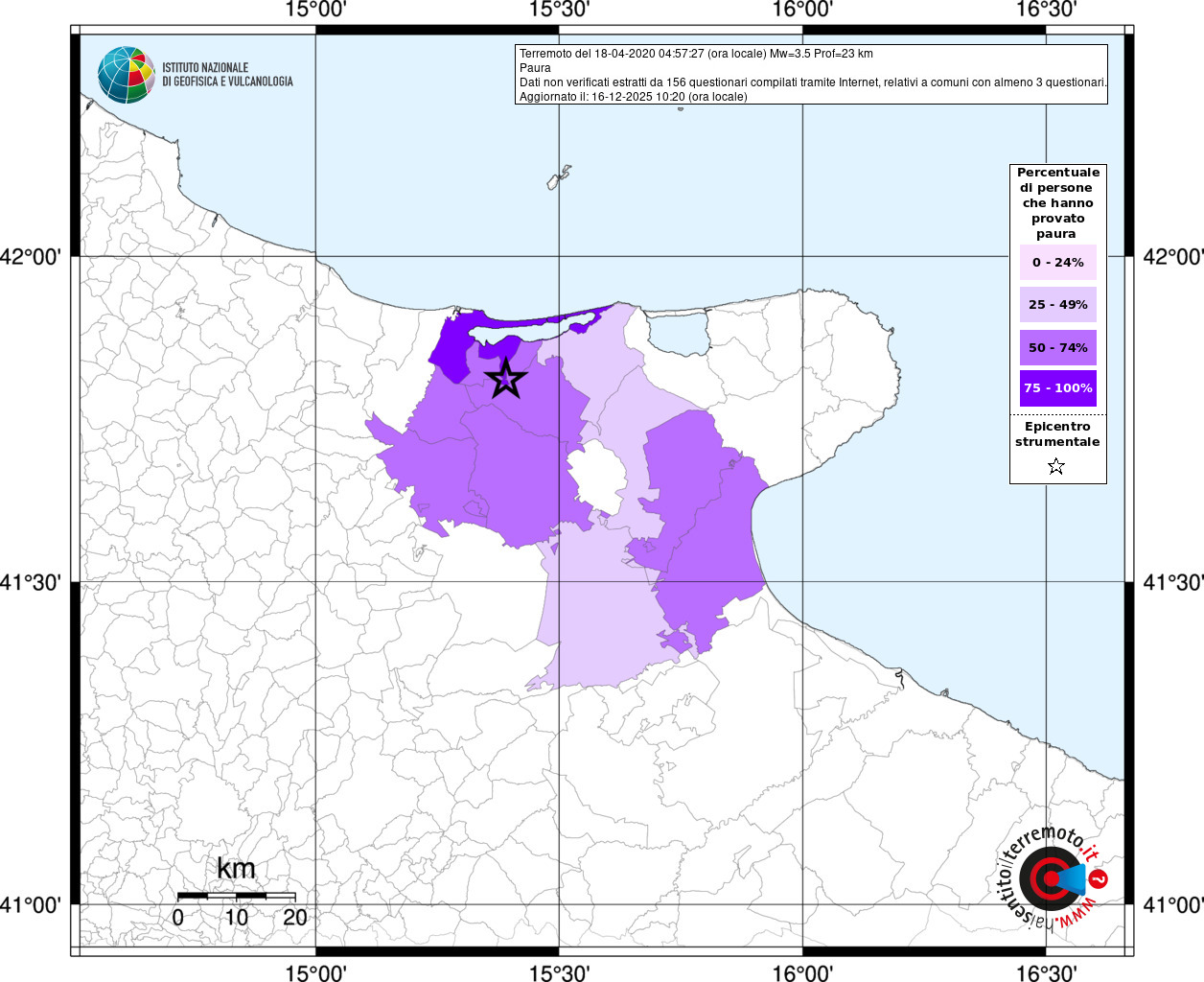Select the 0 - 24% legend swatch
The image size is (1204, 982).
(1057, 263)
